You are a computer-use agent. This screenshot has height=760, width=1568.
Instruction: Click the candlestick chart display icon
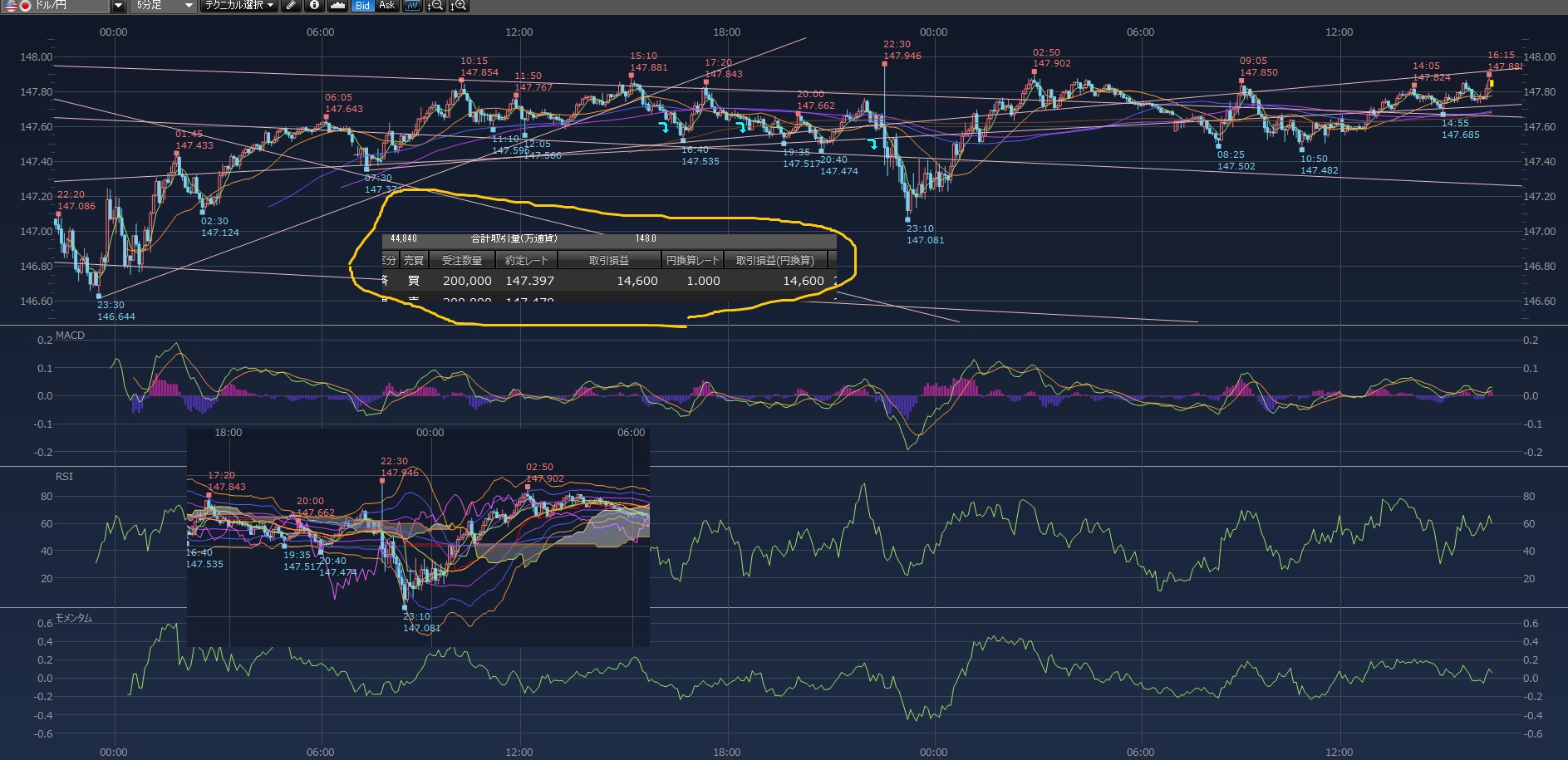(412, 5)
